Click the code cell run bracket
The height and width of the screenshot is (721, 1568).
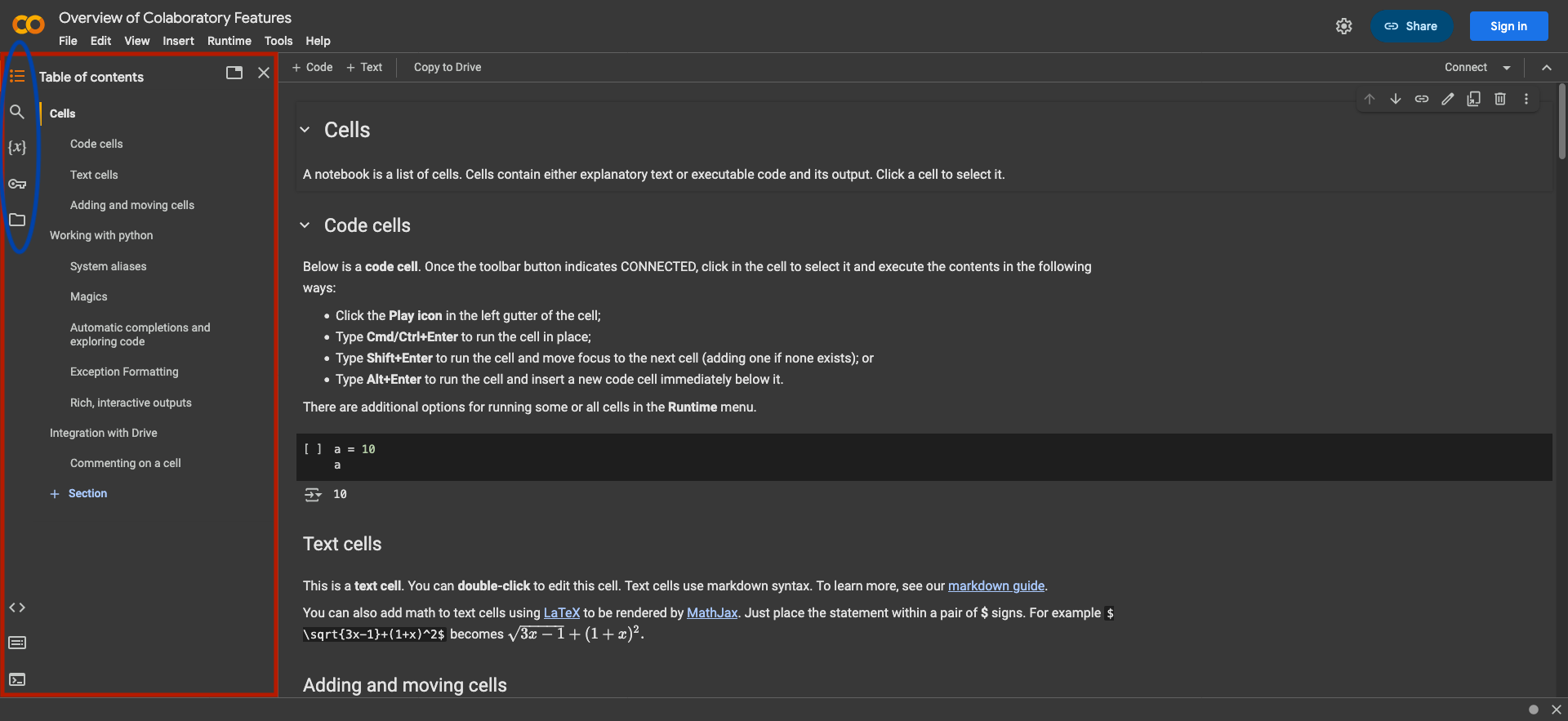coord(313,449)
